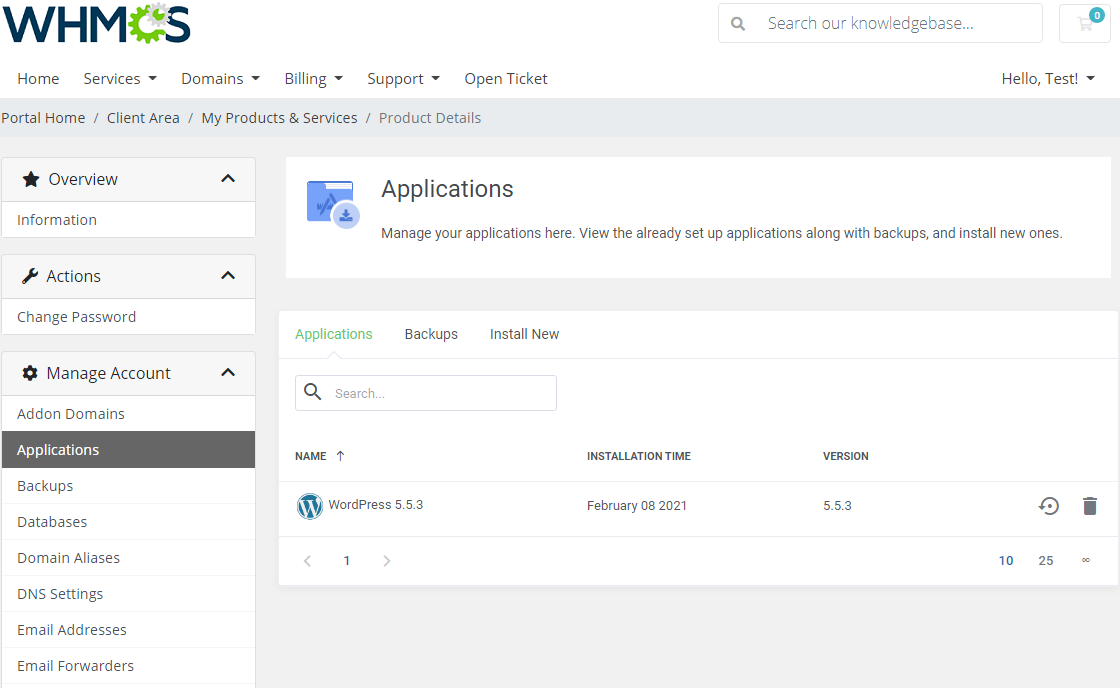Screen dimensions: 1120x688
Task: Show 25 entries per page
Action: tap(1046, 561)
